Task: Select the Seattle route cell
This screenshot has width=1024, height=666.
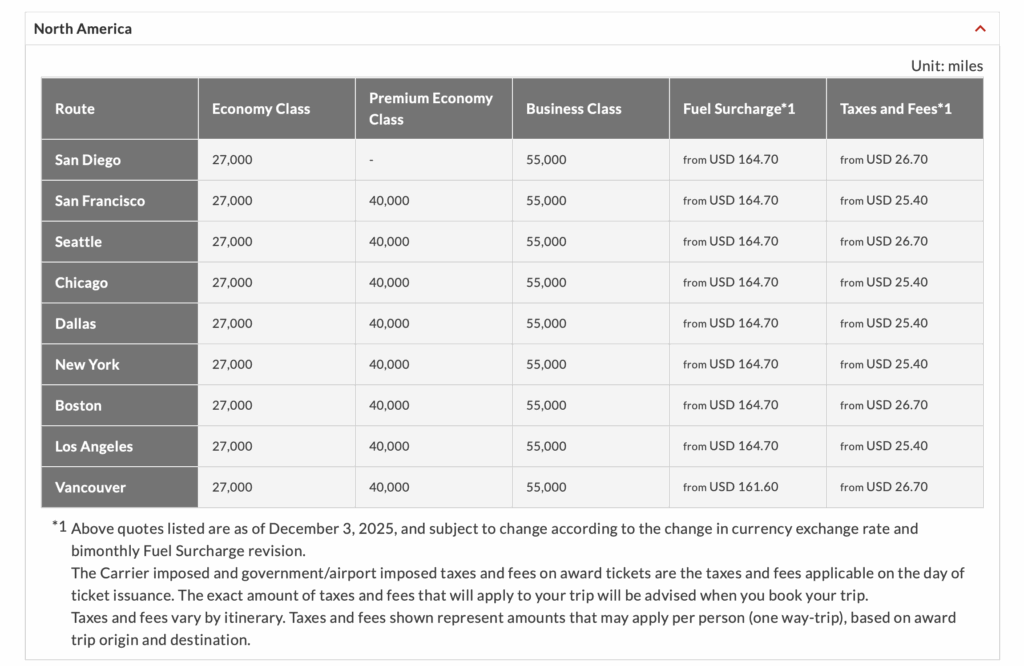Action: [79, 242]
